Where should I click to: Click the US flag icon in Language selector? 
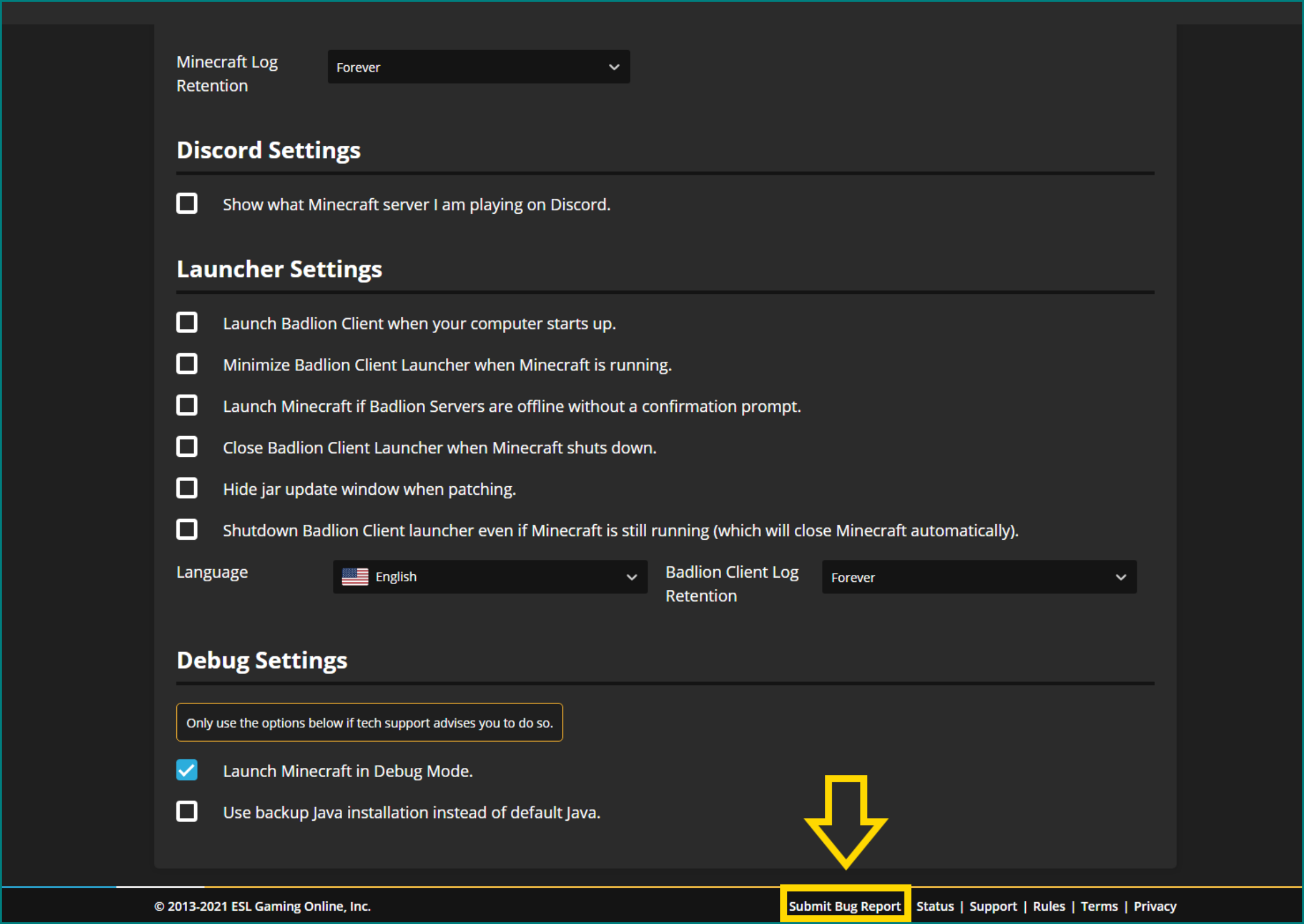(355, 577)
